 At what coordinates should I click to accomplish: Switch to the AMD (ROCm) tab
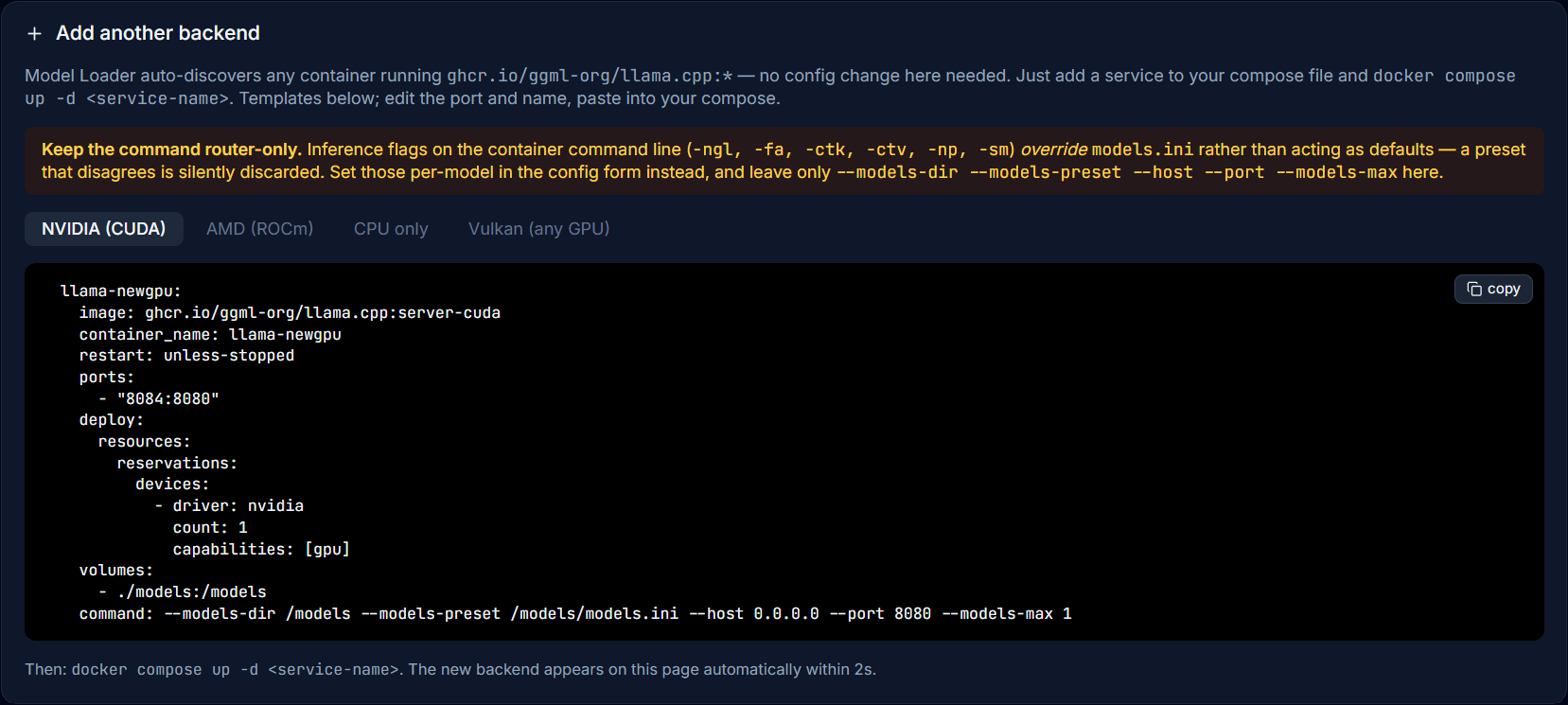(x=260, y=229)
